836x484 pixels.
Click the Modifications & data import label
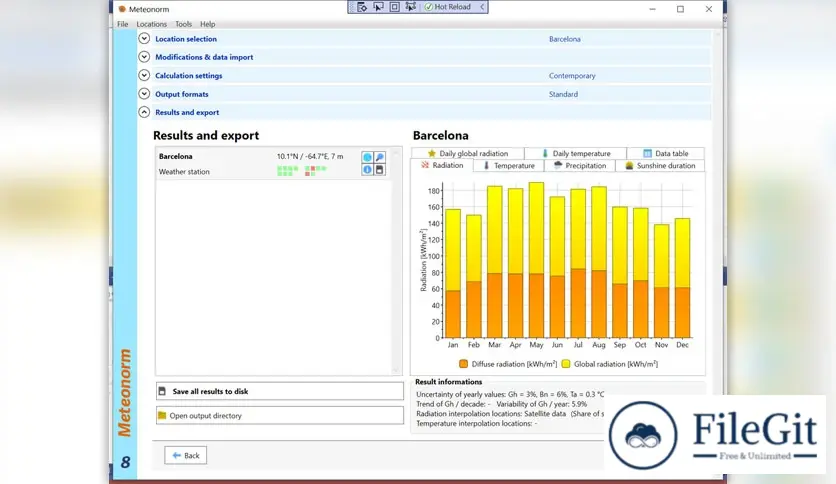[x=204, y=57]
